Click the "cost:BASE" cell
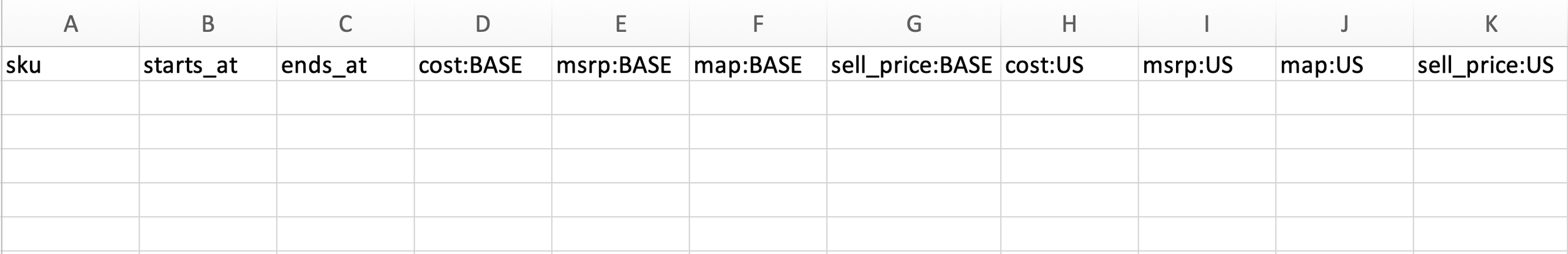The image size is (1568, 254). coord(483,64)
